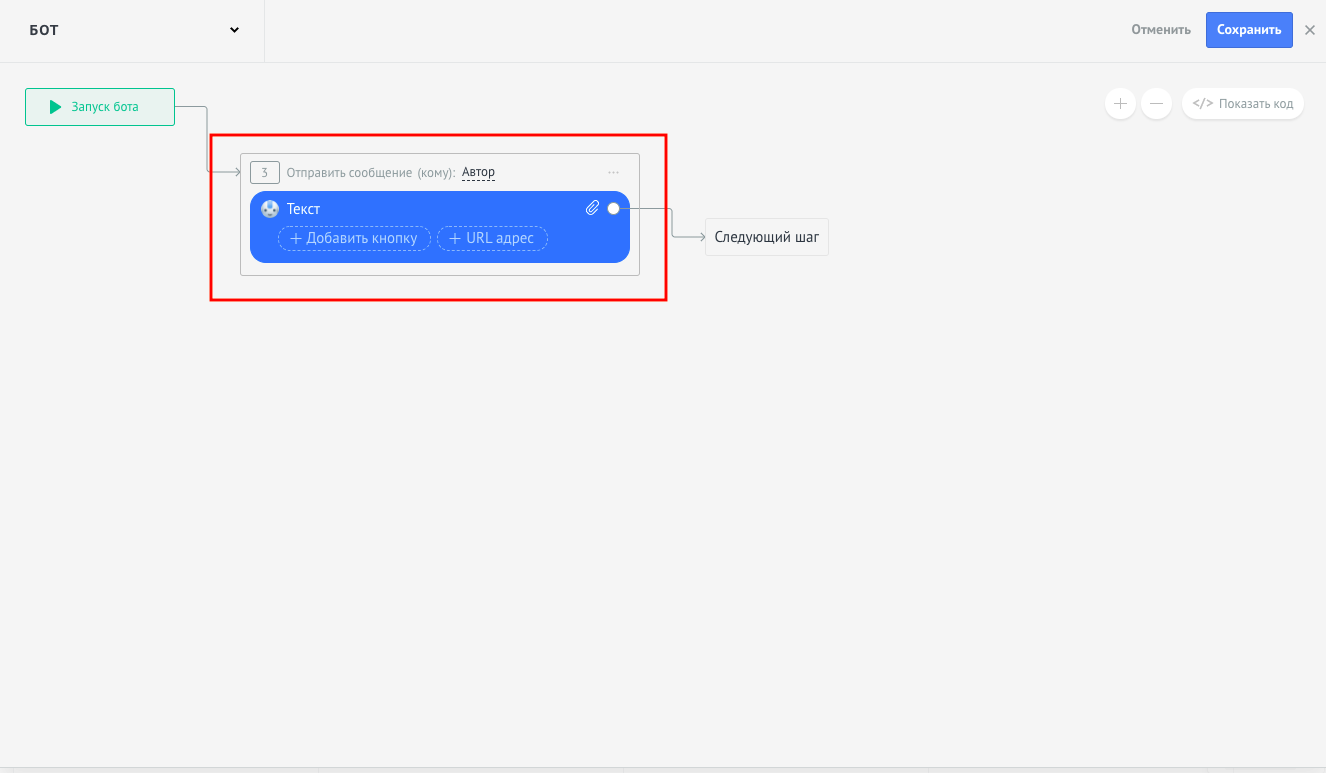Change the recipient by clicking Автор

coord(478,172)
